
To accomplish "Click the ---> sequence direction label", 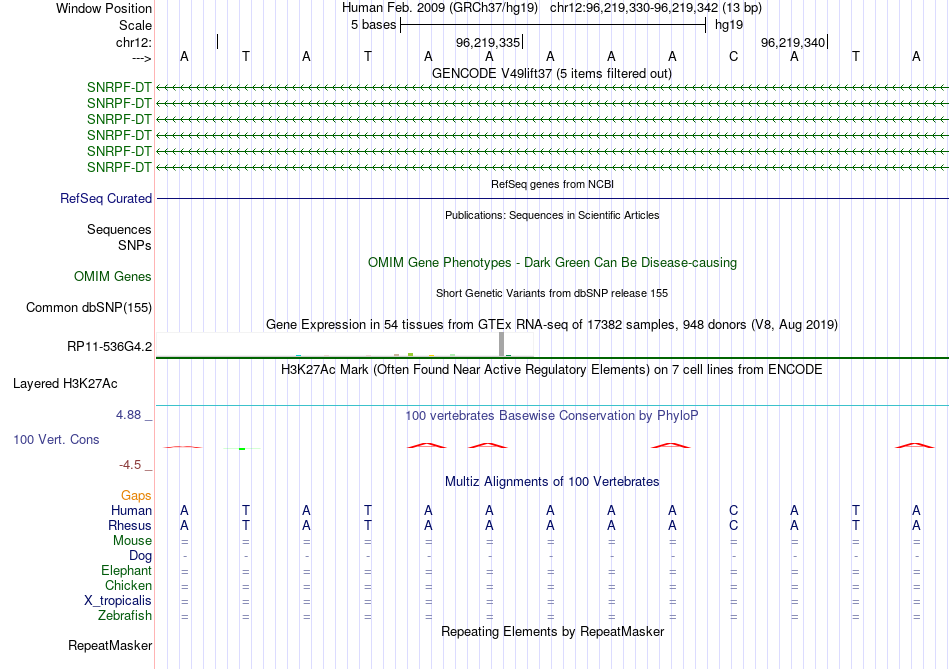I will point(141,58).
